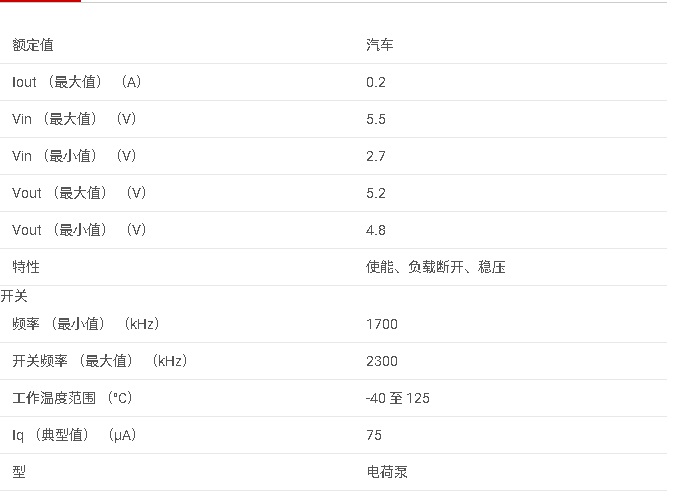Click the 特性 row label
This screenshot has height=491, width=673.
[x=26, y=267]
